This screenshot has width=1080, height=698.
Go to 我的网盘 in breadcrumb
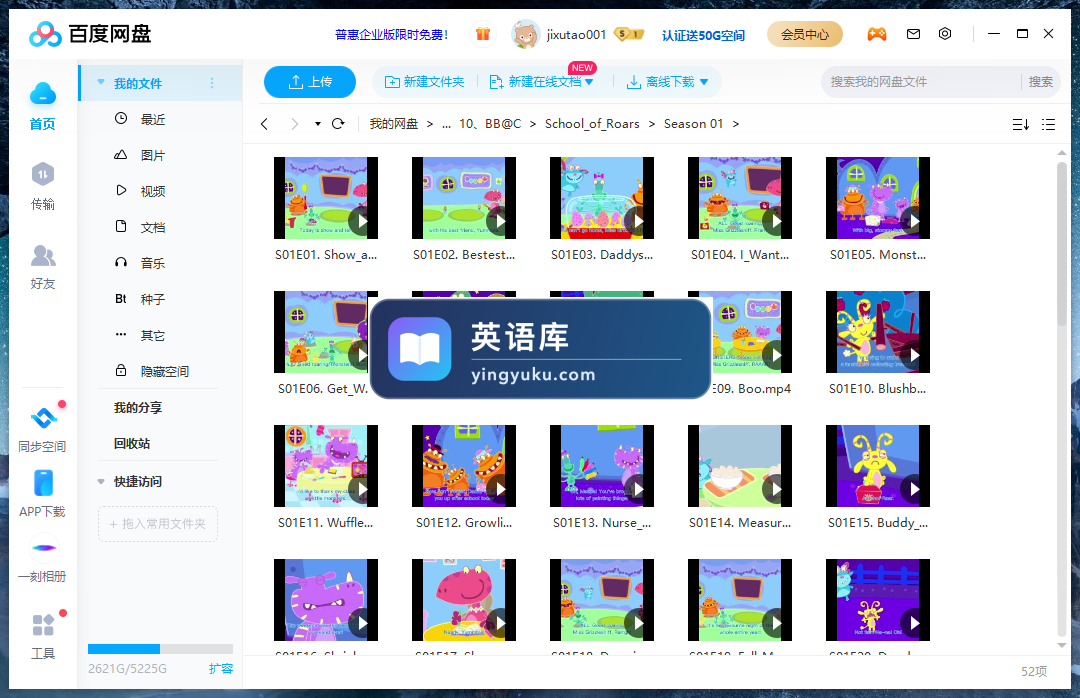point(394,124)
